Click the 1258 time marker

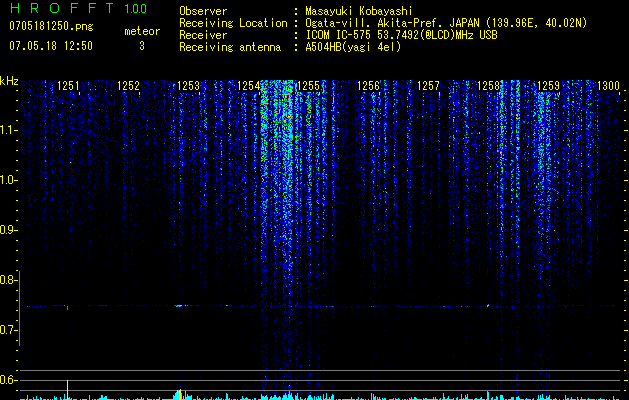(488, 85)
